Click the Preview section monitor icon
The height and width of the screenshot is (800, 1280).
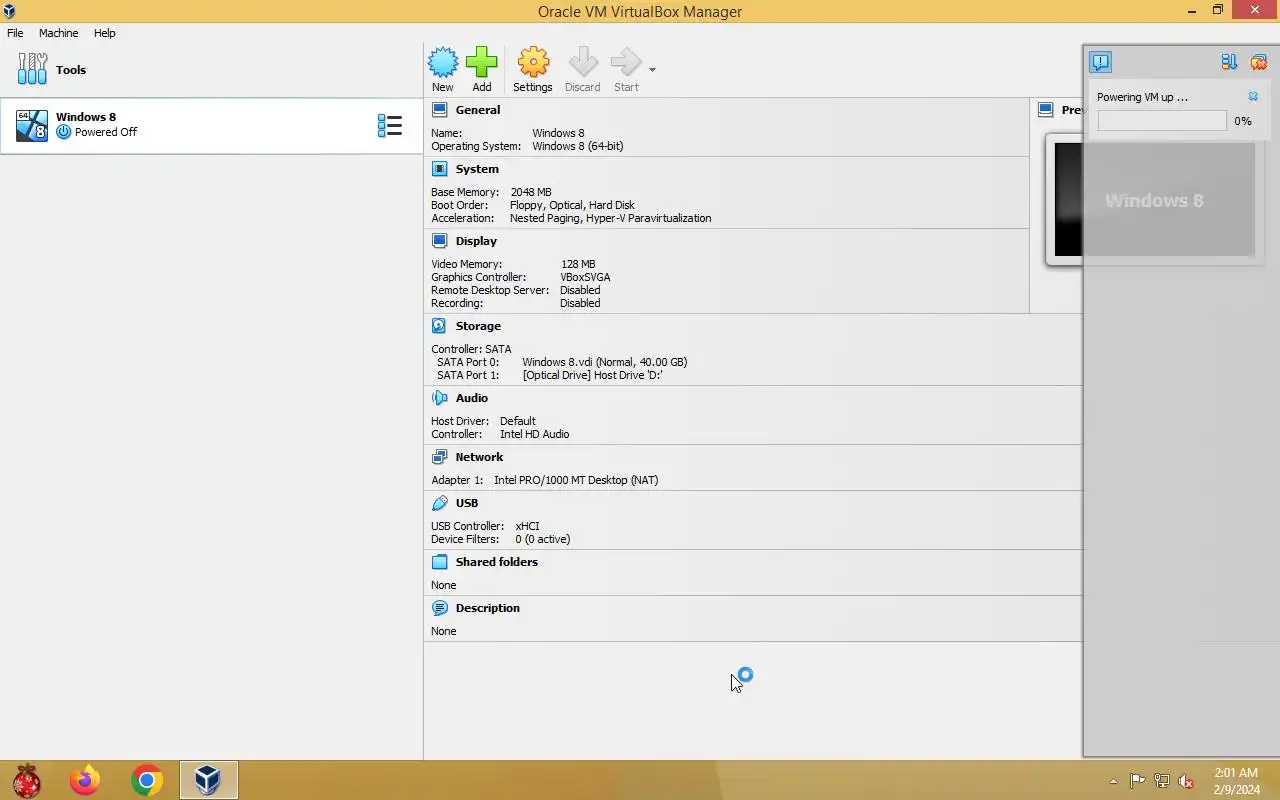1045,110
